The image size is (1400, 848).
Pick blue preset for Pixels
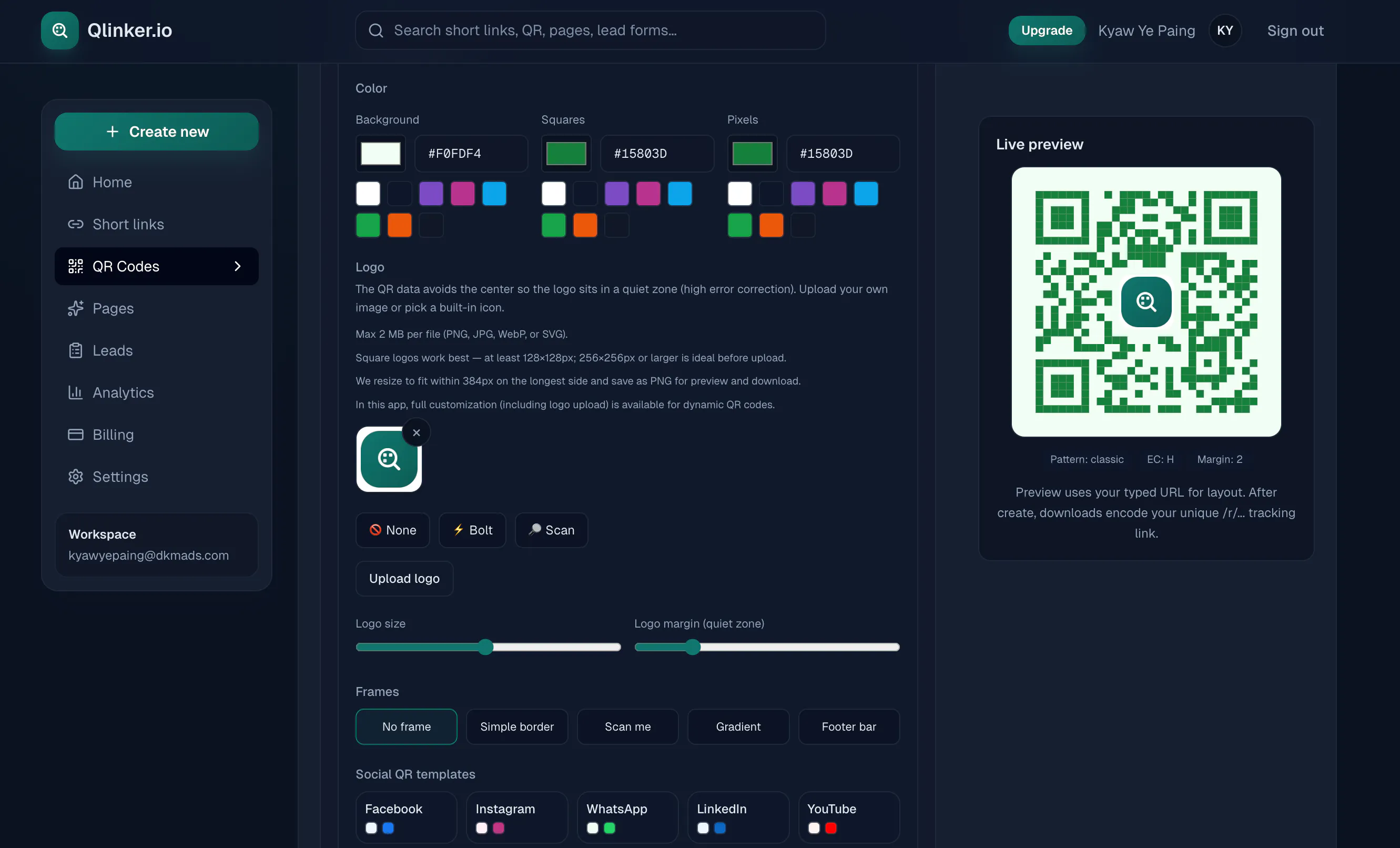click(866, 194)
